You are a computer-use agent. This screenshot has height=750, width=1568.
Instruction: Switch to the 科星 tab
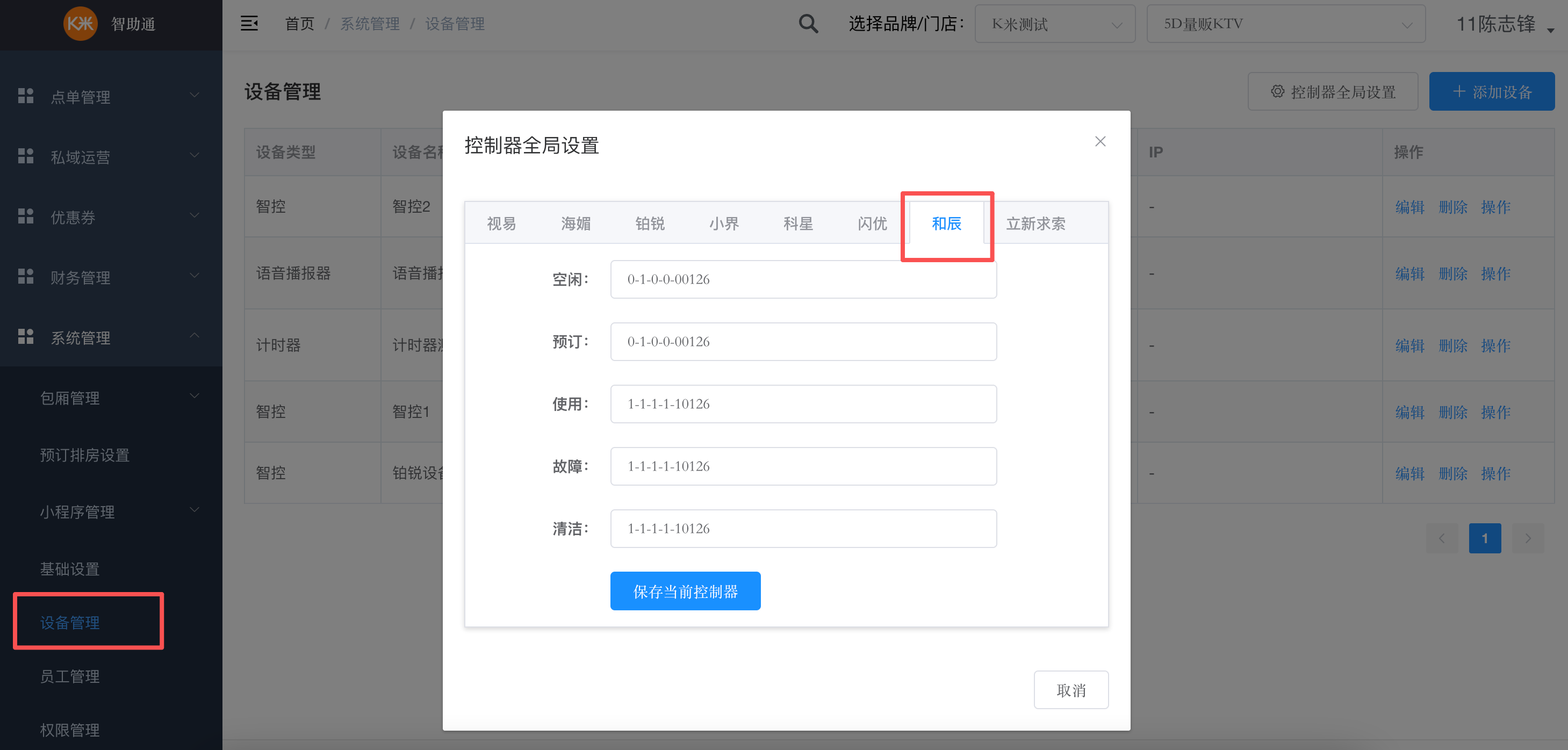[799, 223]
